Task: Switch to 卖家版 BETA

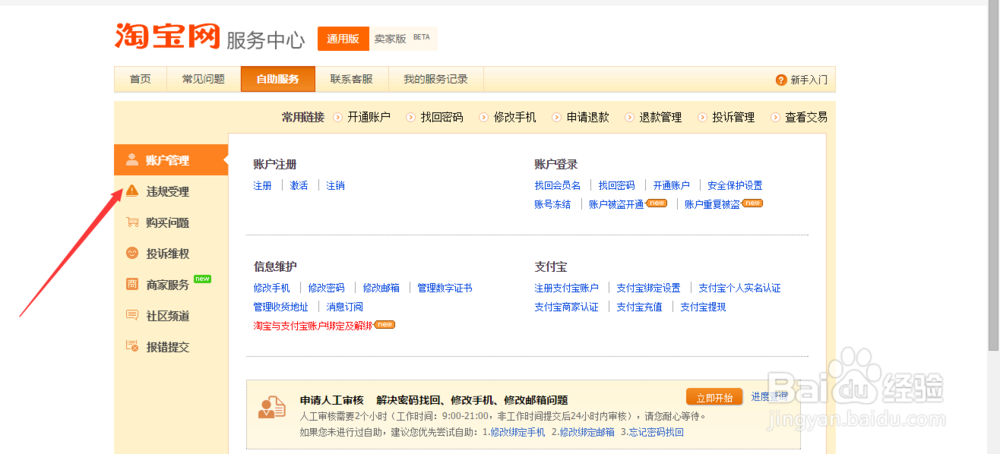Action: click(x=402, y=38)
